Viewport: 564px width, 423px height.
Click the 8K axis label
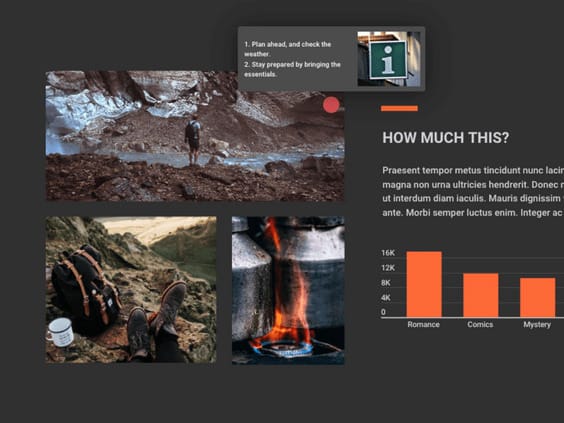pos(386,283)
